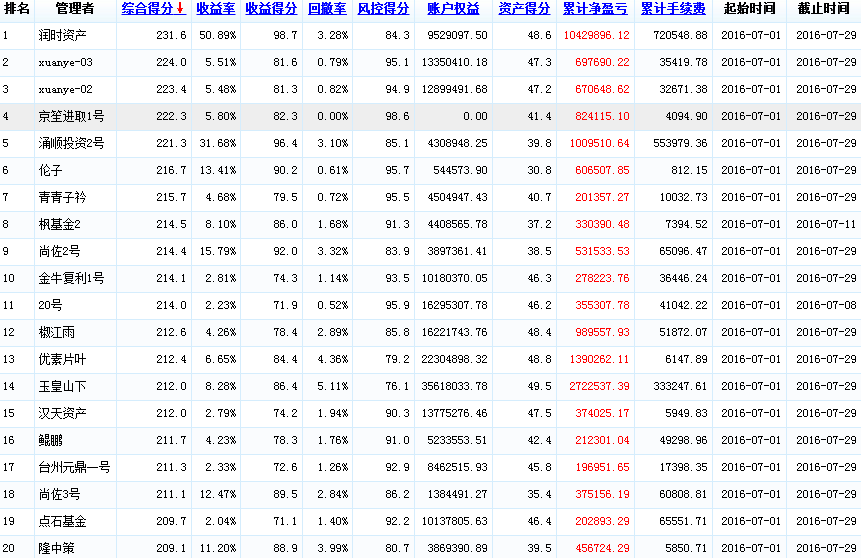Sort by 账户权益 column header
861x558 pixels.
454,9
